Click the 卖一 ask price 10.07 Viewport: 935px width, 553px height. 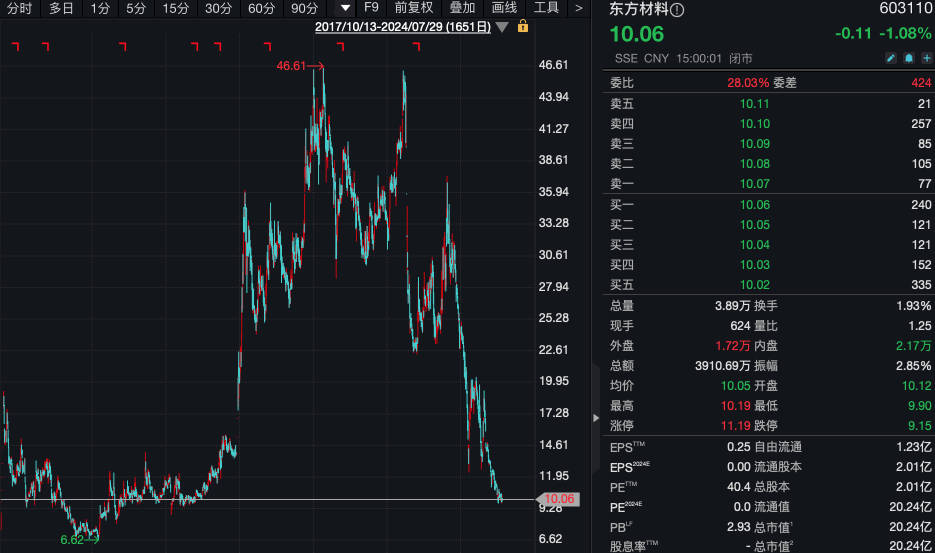click(754, 184)
